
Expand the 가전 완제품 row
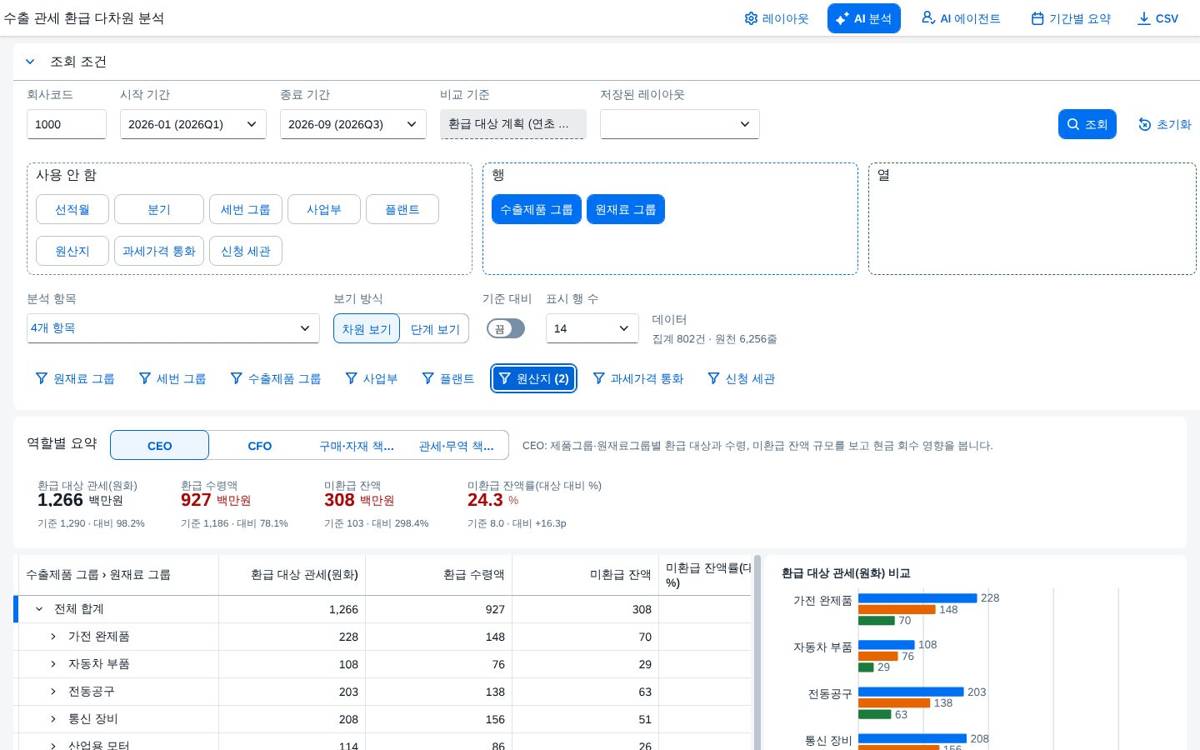(x=53, y=636)
